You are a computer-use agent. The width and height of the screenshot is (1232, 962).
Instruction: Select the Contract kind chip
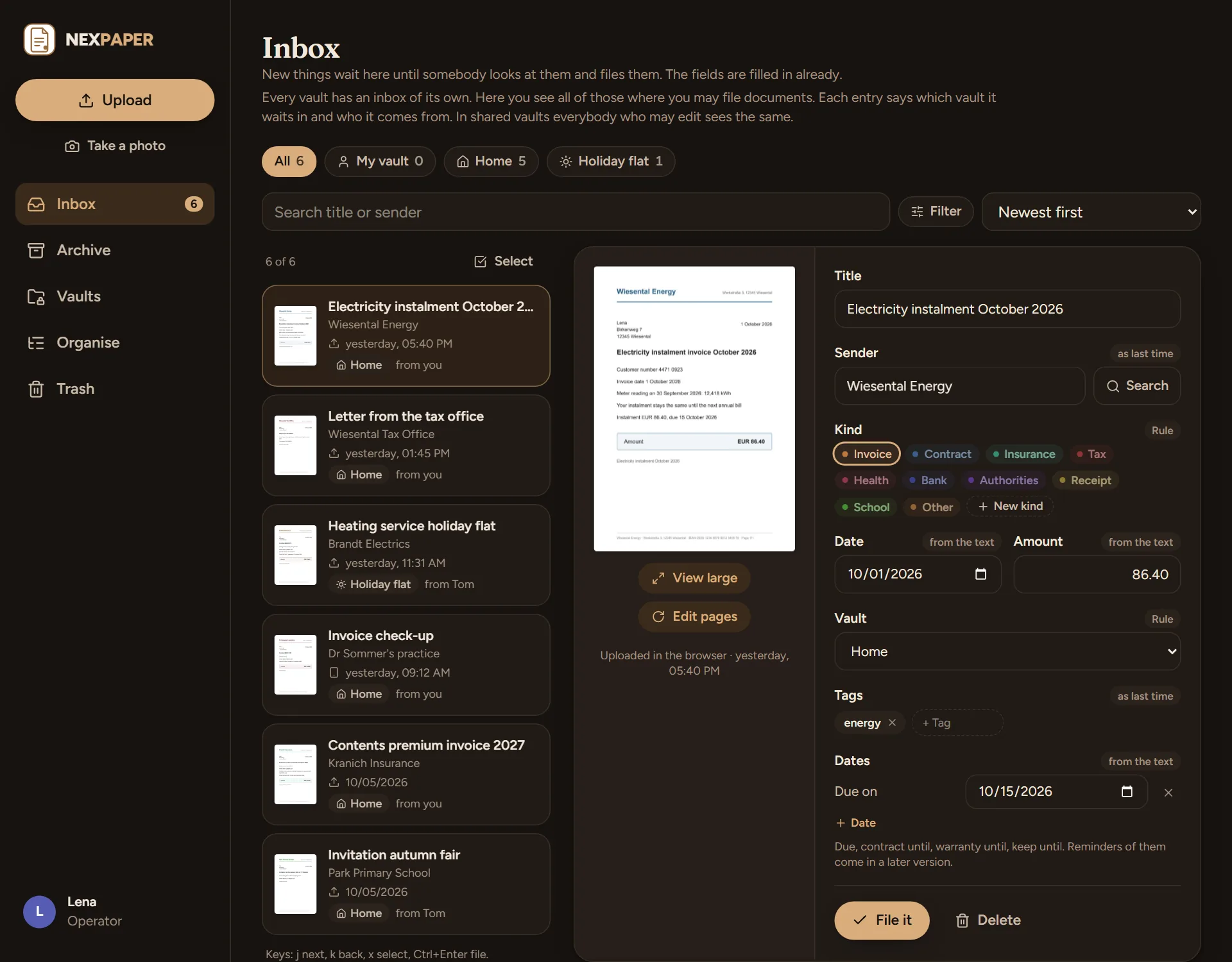pos(941,454)
